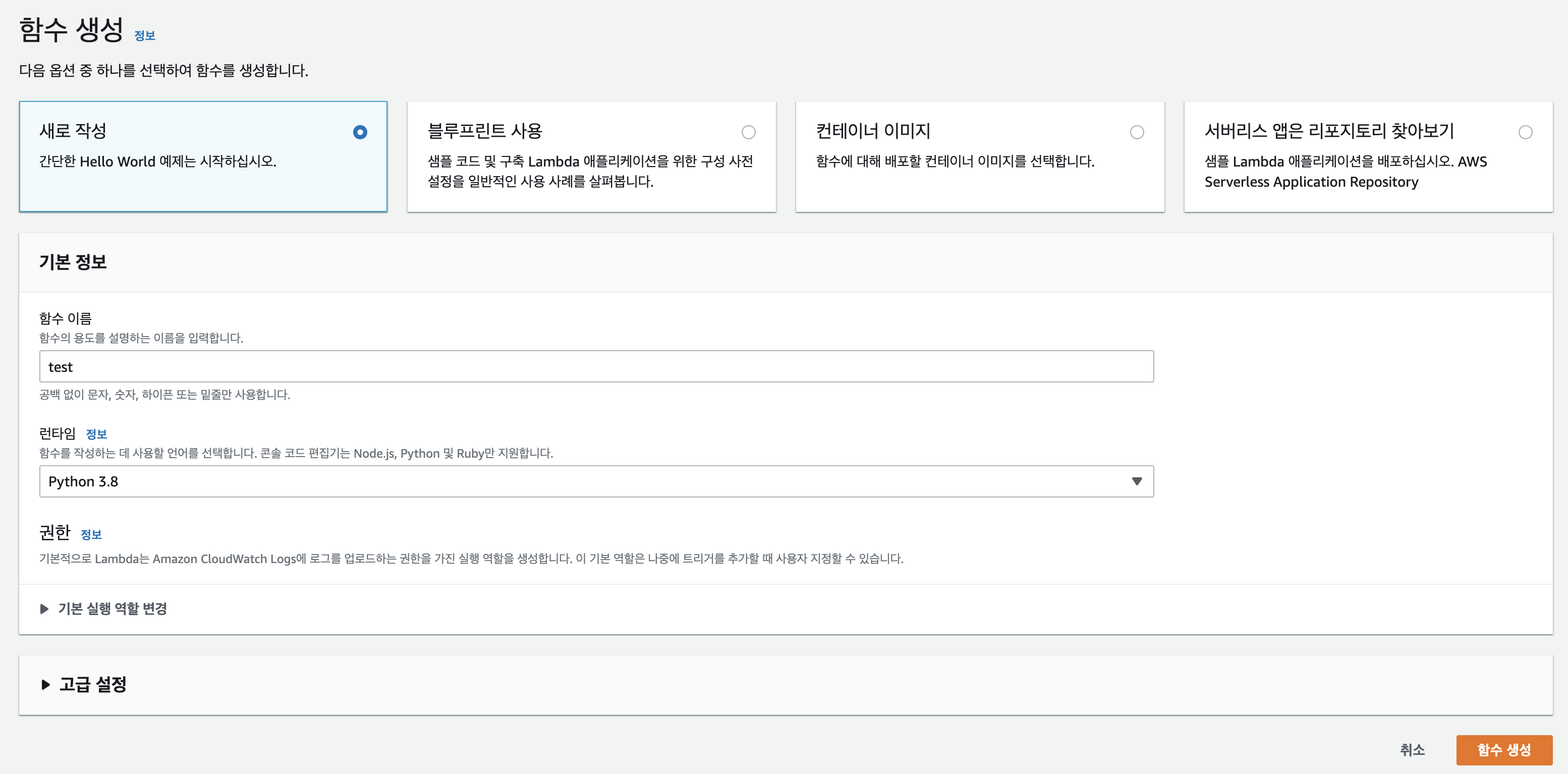Expand 기본 실행 역할 변경 section
The image size is (1568, 774).
113,609
